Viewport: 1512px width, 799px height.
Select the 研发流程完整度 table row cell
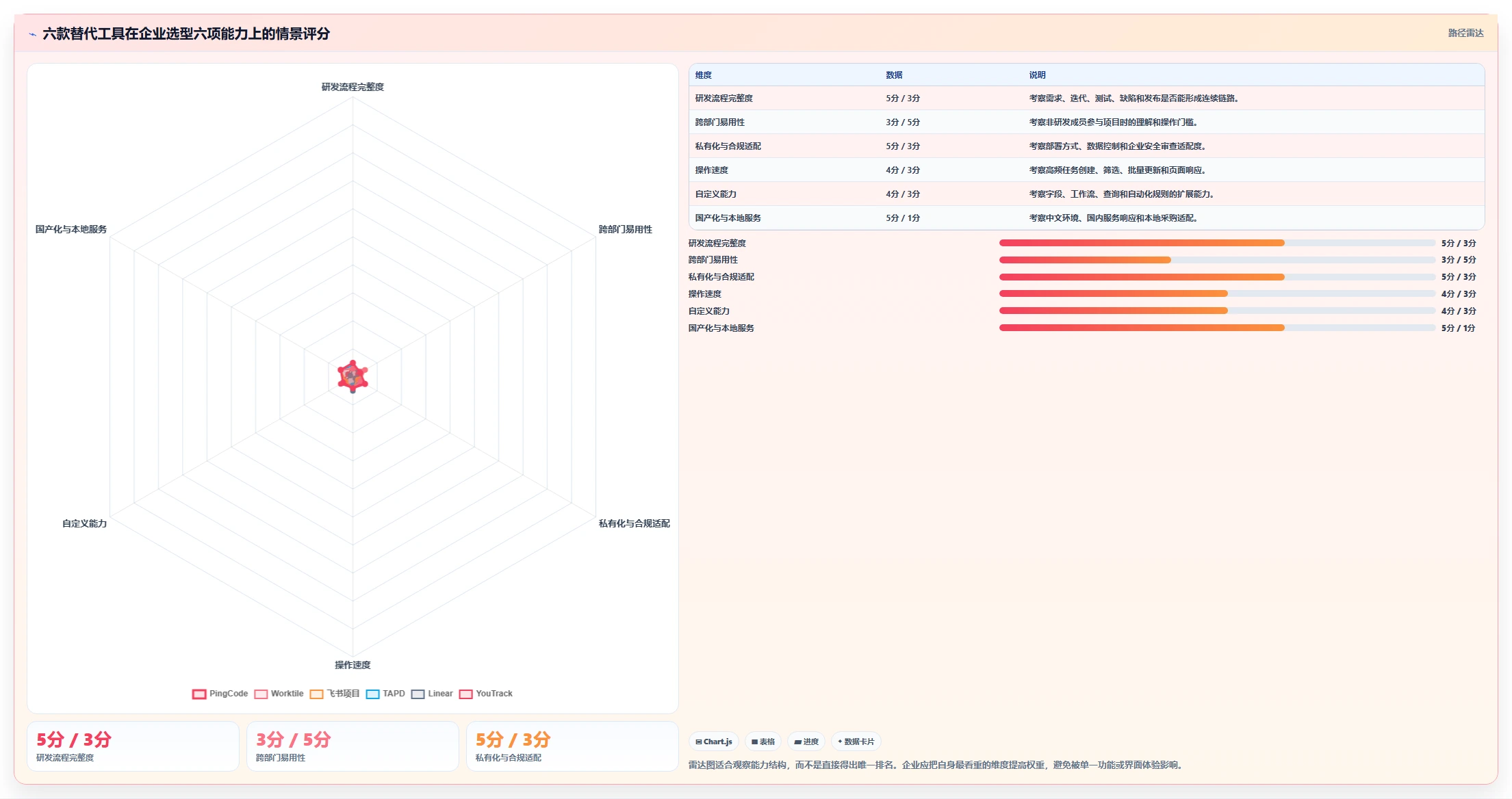pos(724,99)
